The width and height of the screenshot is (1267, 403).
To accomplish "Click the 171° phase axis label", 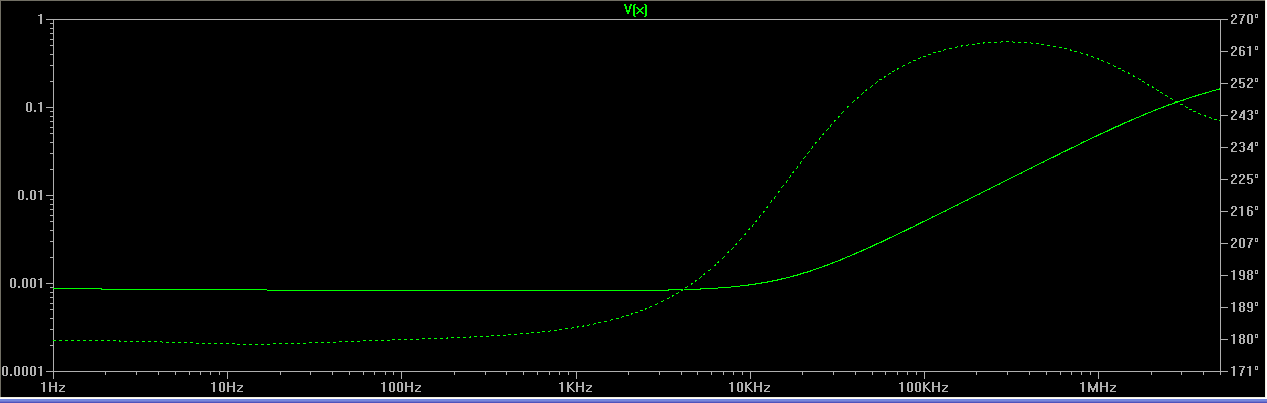I will pos(1243,371).
